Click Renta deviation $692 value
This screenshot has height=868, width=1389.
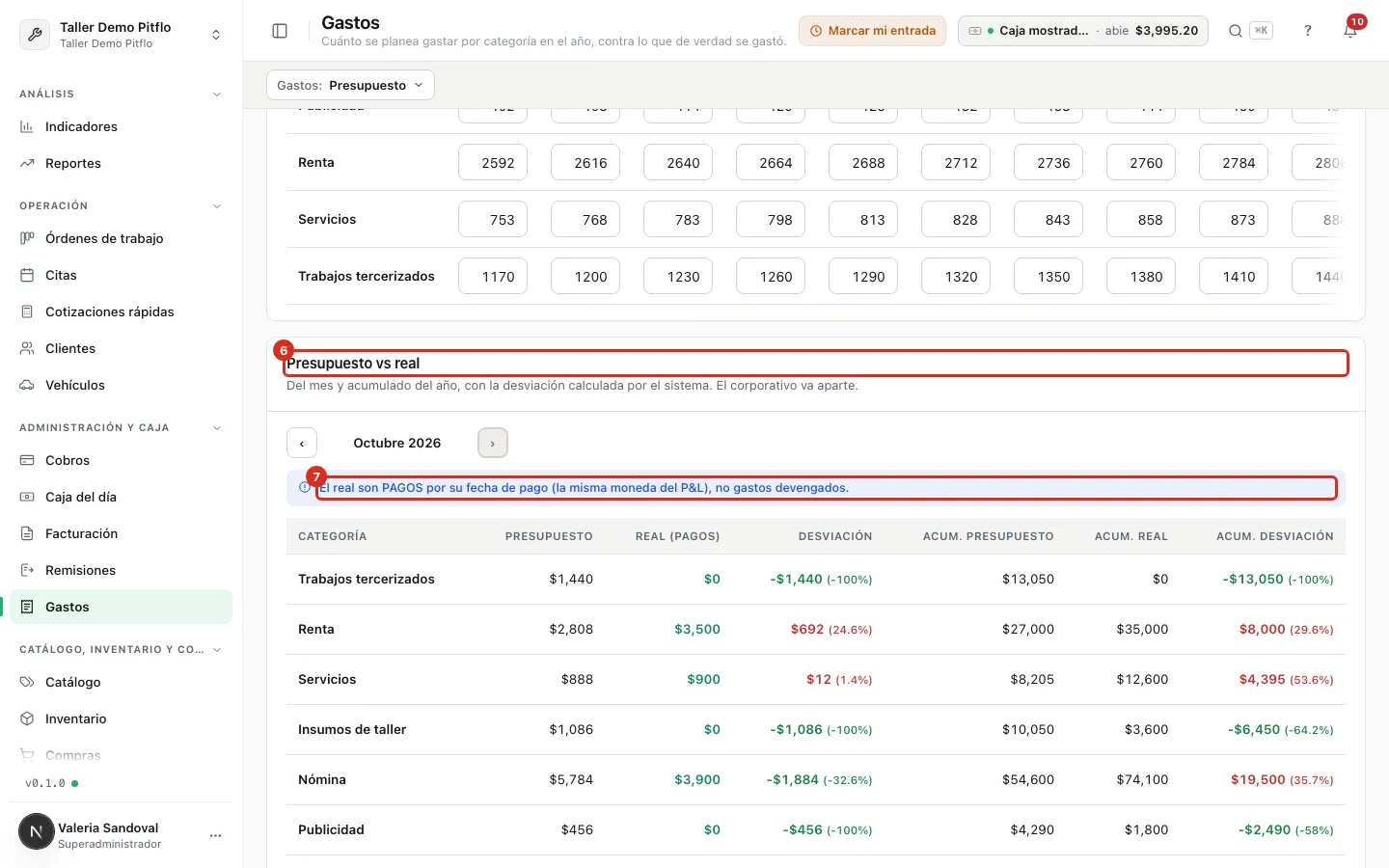click(807, 629)
